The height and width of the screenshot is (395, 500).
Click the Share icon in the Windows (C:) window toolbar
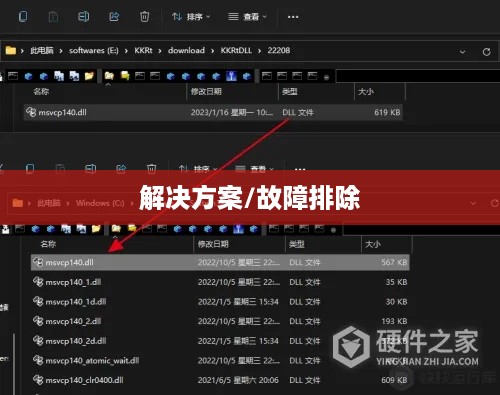coord(121,169)
